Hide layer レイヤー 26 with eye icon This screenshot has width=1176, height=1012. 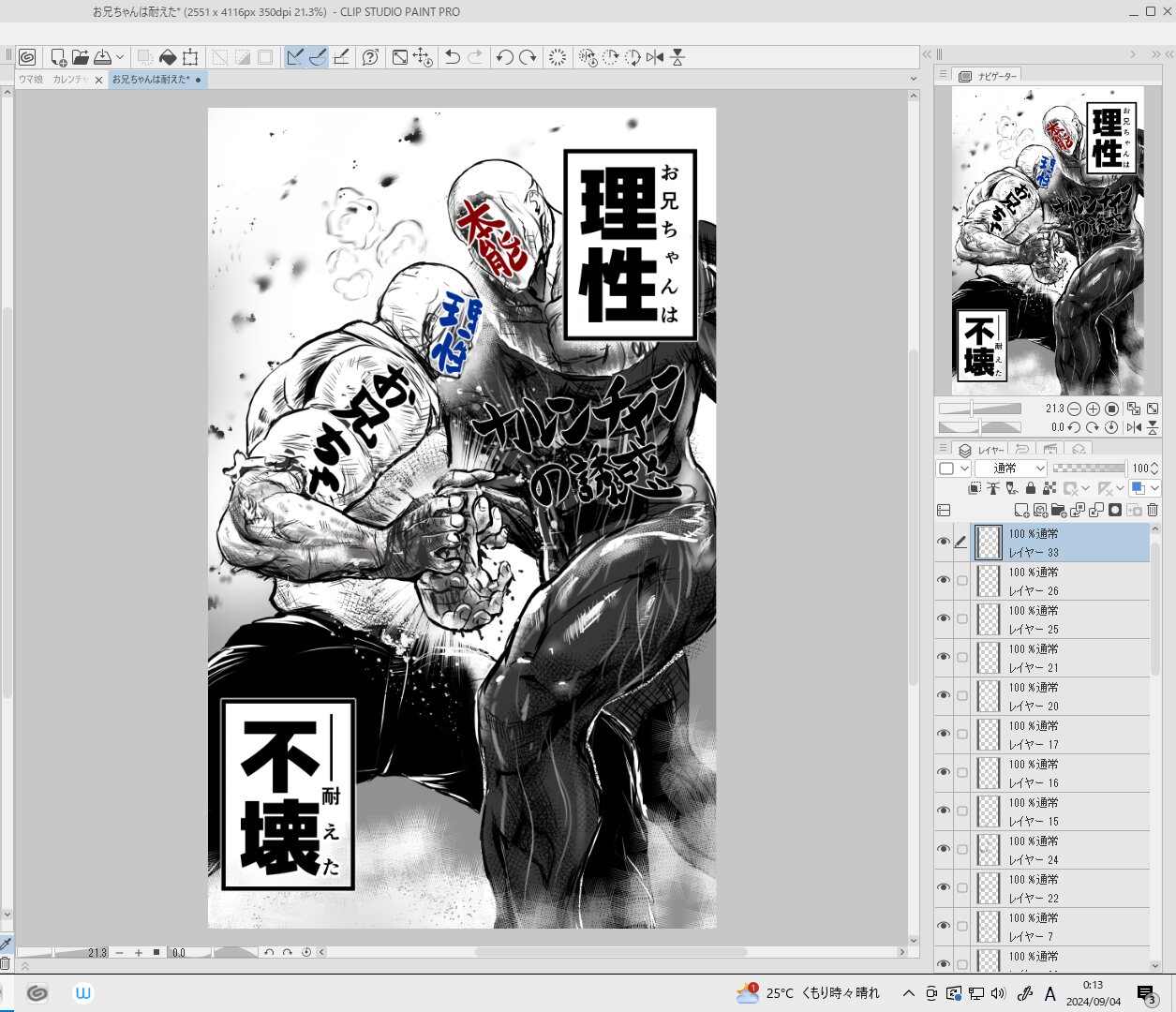pos(944,581)
